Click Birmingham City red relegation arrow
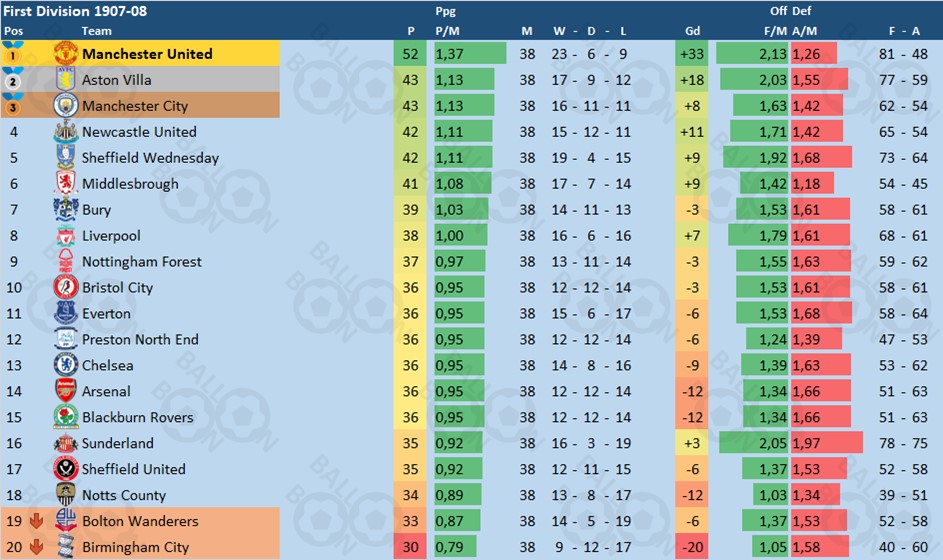 37,547
